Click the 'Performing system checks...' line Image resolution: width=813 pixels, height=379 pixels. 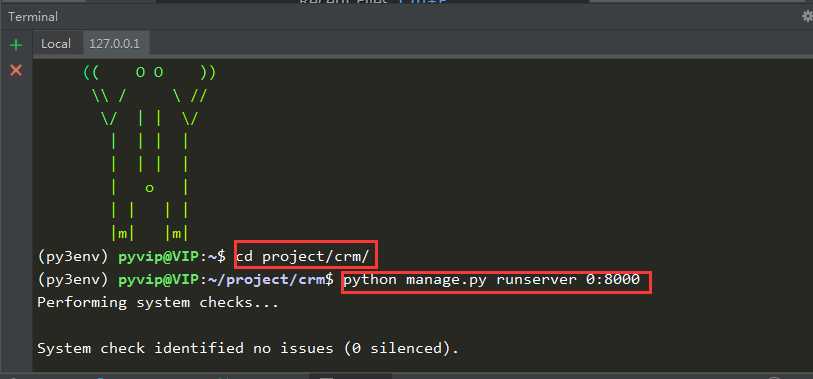[x=158, y=302]
